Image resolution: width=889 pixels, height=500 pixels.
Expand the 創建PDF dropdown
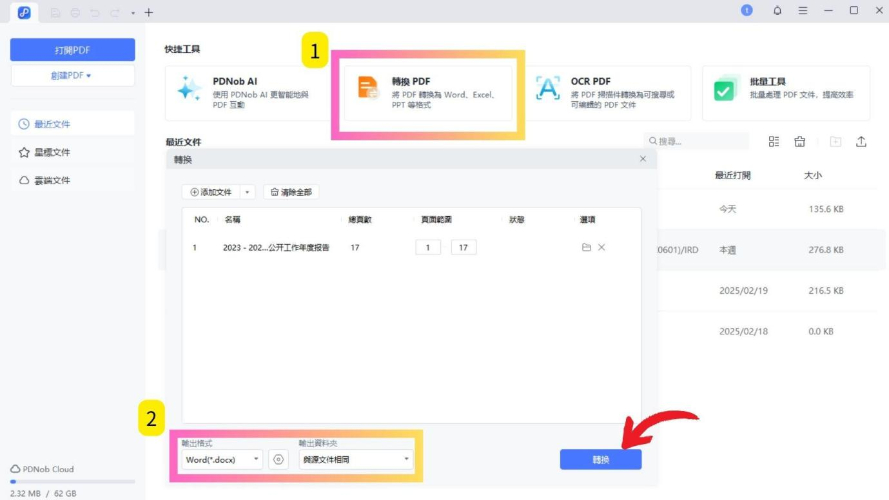click(x=73, y=75)
